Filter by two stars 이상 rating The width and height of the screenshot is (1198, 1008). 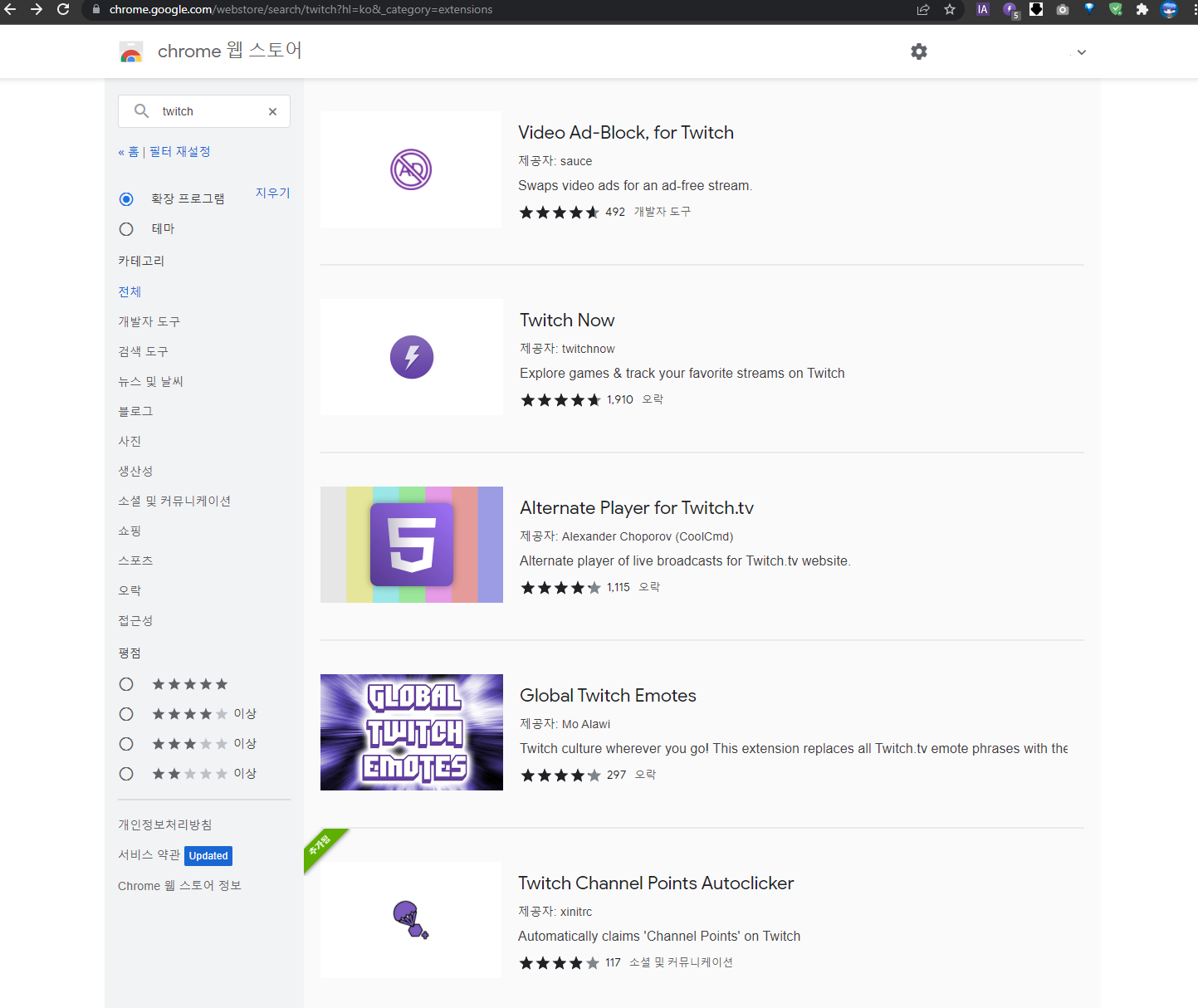pyautogui.click(x=126, y=774)
